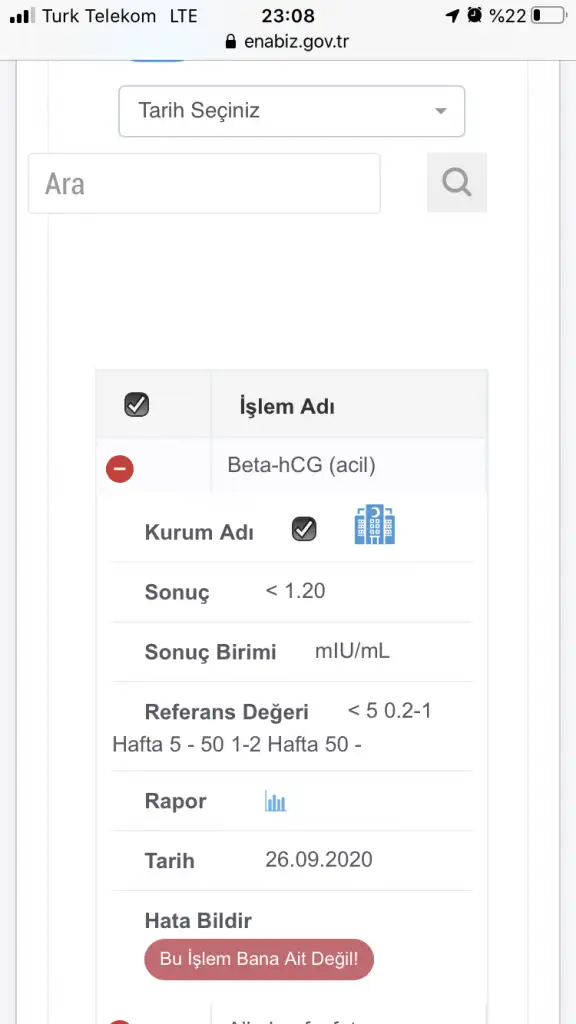
Task: Click the magnifier search icon
Action: tap(456, 183)
